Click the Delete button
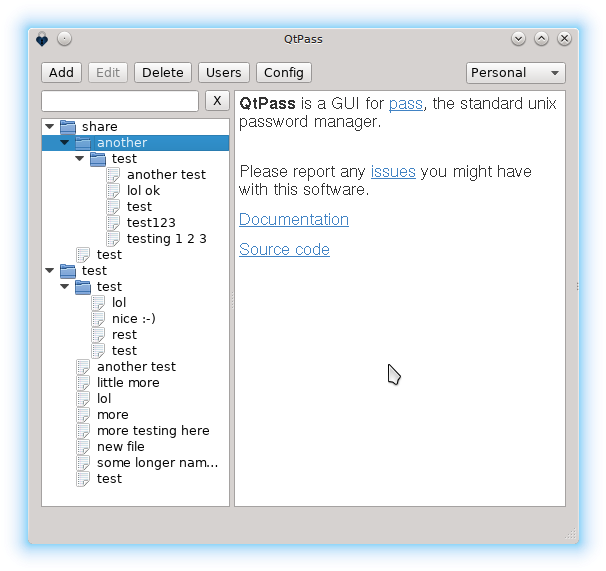The width and height of the screenshot is (606, 571). point(163,73)
